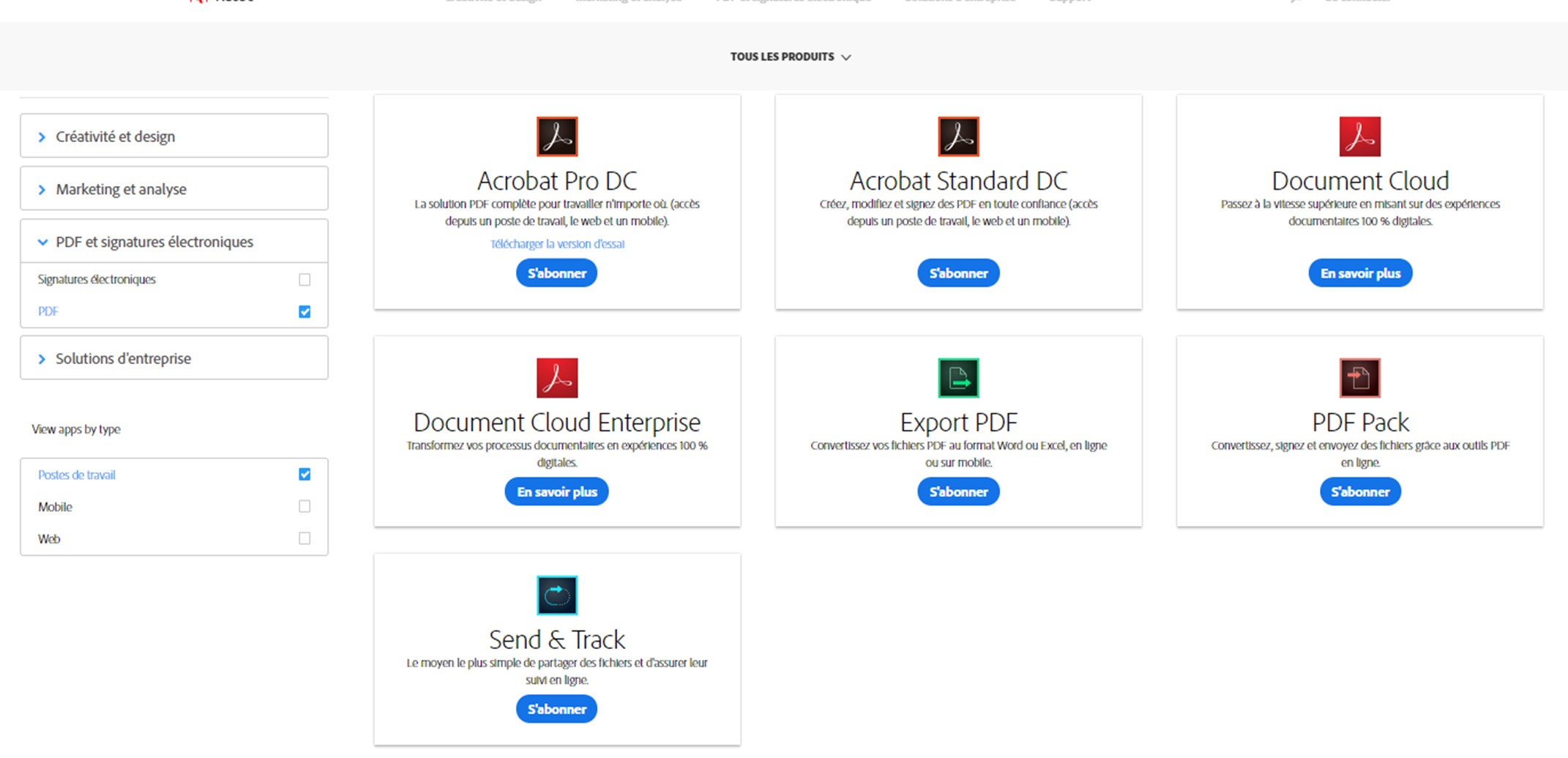Open the Tous les produits dropdown

(x=791, y=56)
